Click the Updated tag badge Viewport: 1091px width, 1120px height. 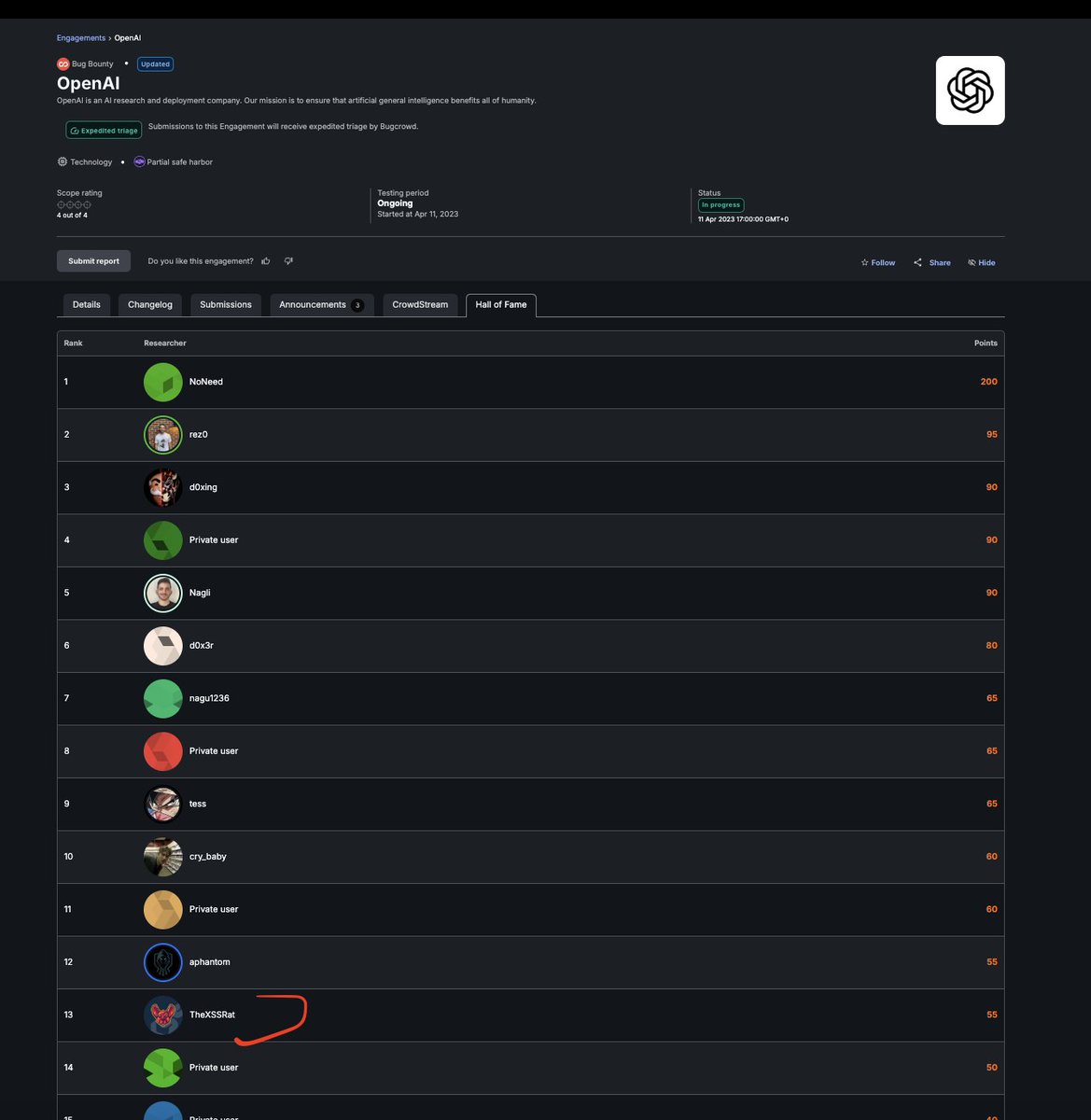point(155,64)
